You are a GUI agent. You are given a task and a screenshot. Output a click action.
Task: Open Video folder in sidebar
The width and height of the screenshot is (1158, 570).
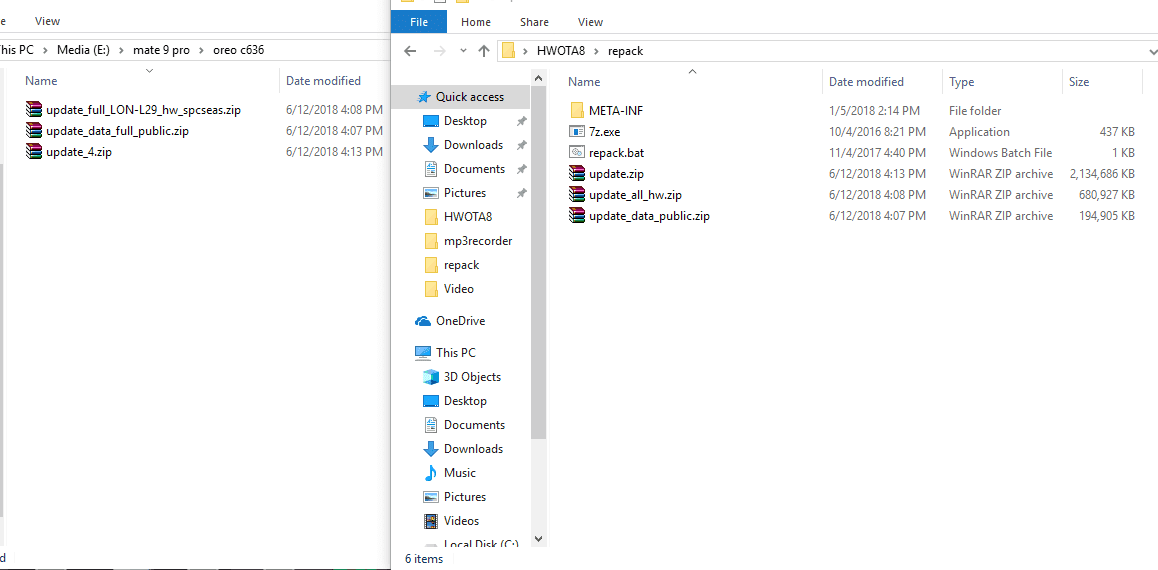pos(459,289)
